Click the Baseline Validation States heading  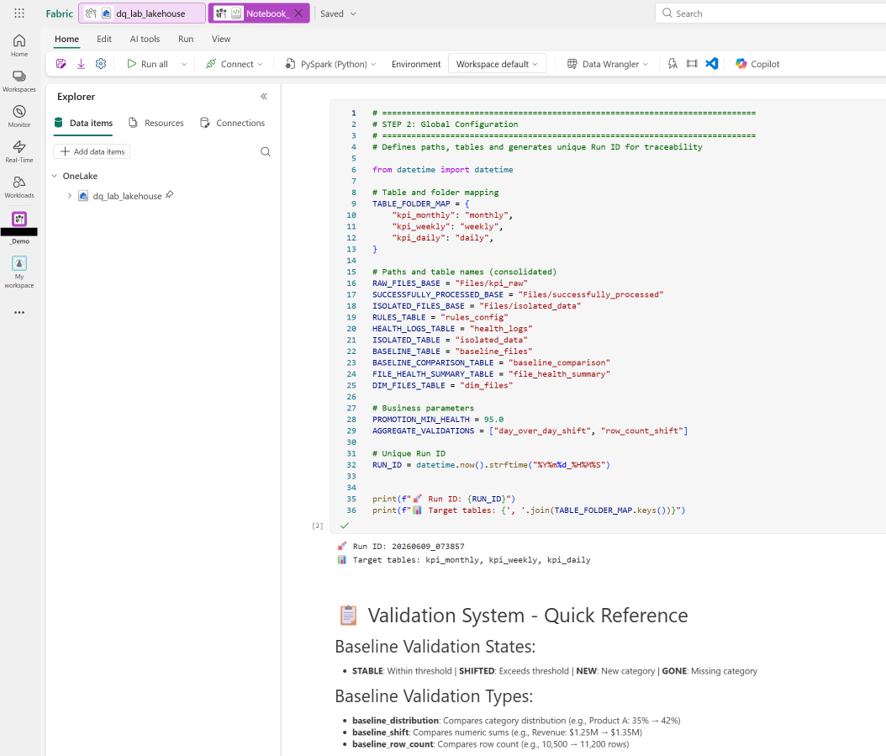click(x=435, y=646)
